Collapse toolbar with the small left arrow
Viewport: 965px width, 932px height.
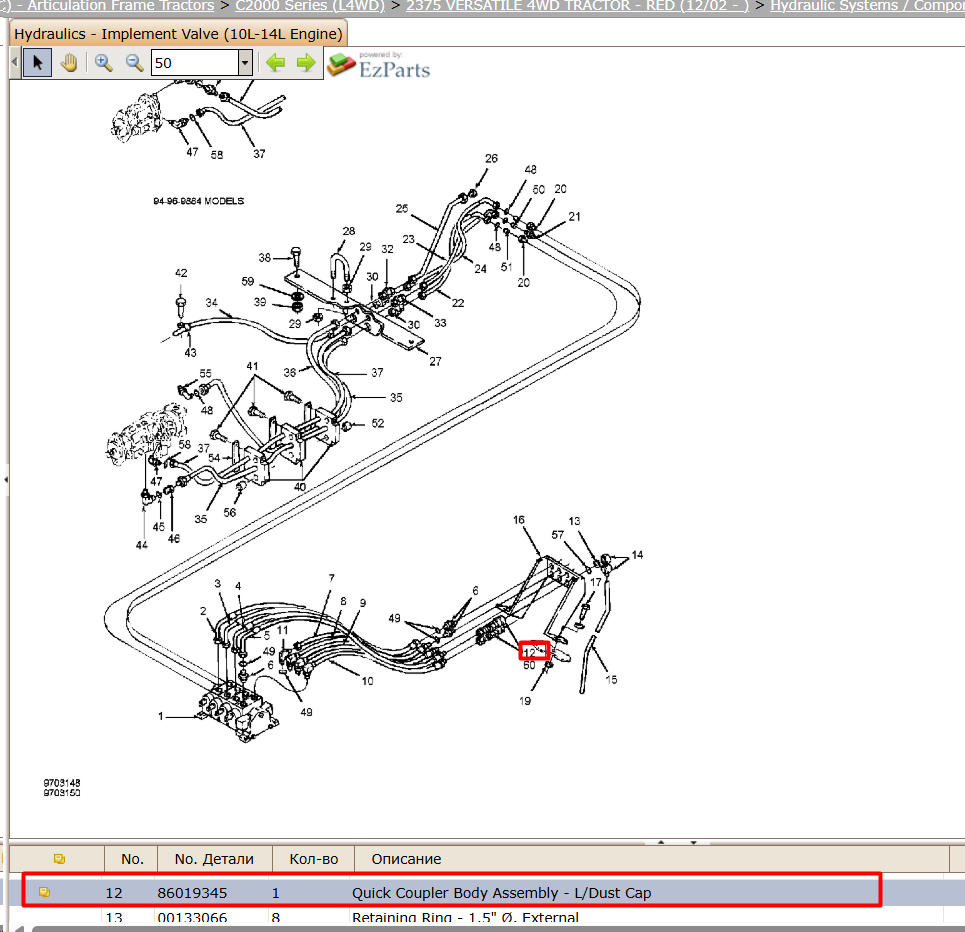pyautogui.click(x=15, y=63)
